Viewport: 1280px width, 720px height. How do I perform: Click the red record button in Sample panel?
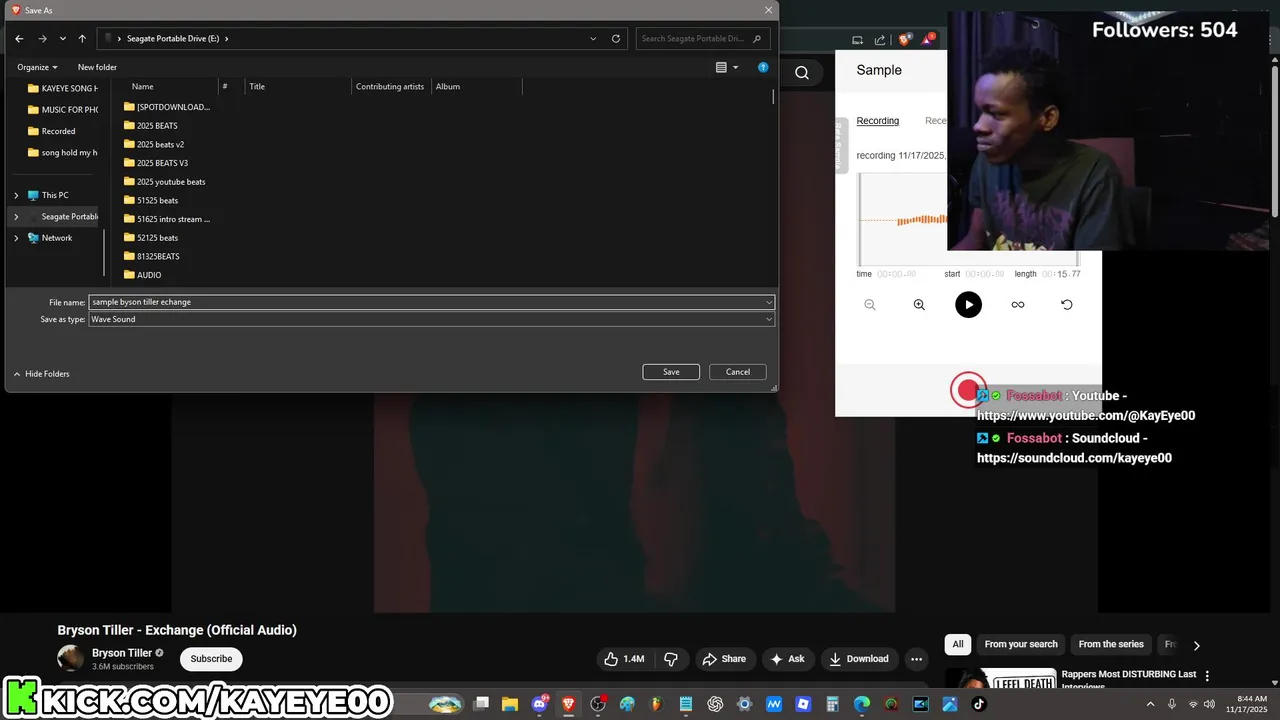pyautogui.click(x=967, y=390)
